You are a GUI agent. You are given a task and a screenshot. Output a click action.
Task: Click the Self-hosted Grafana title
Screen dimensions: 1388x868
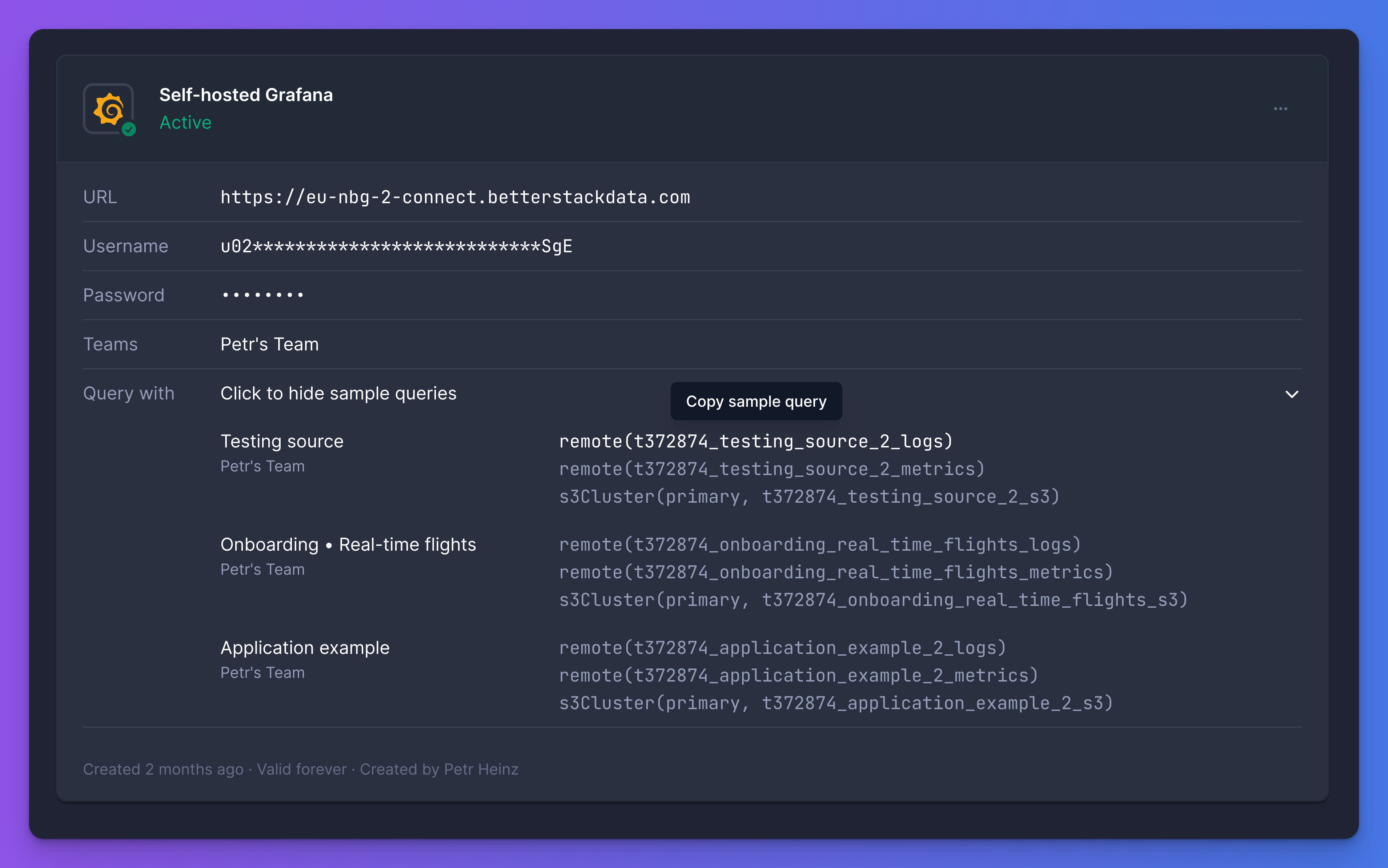coord(246,94)
